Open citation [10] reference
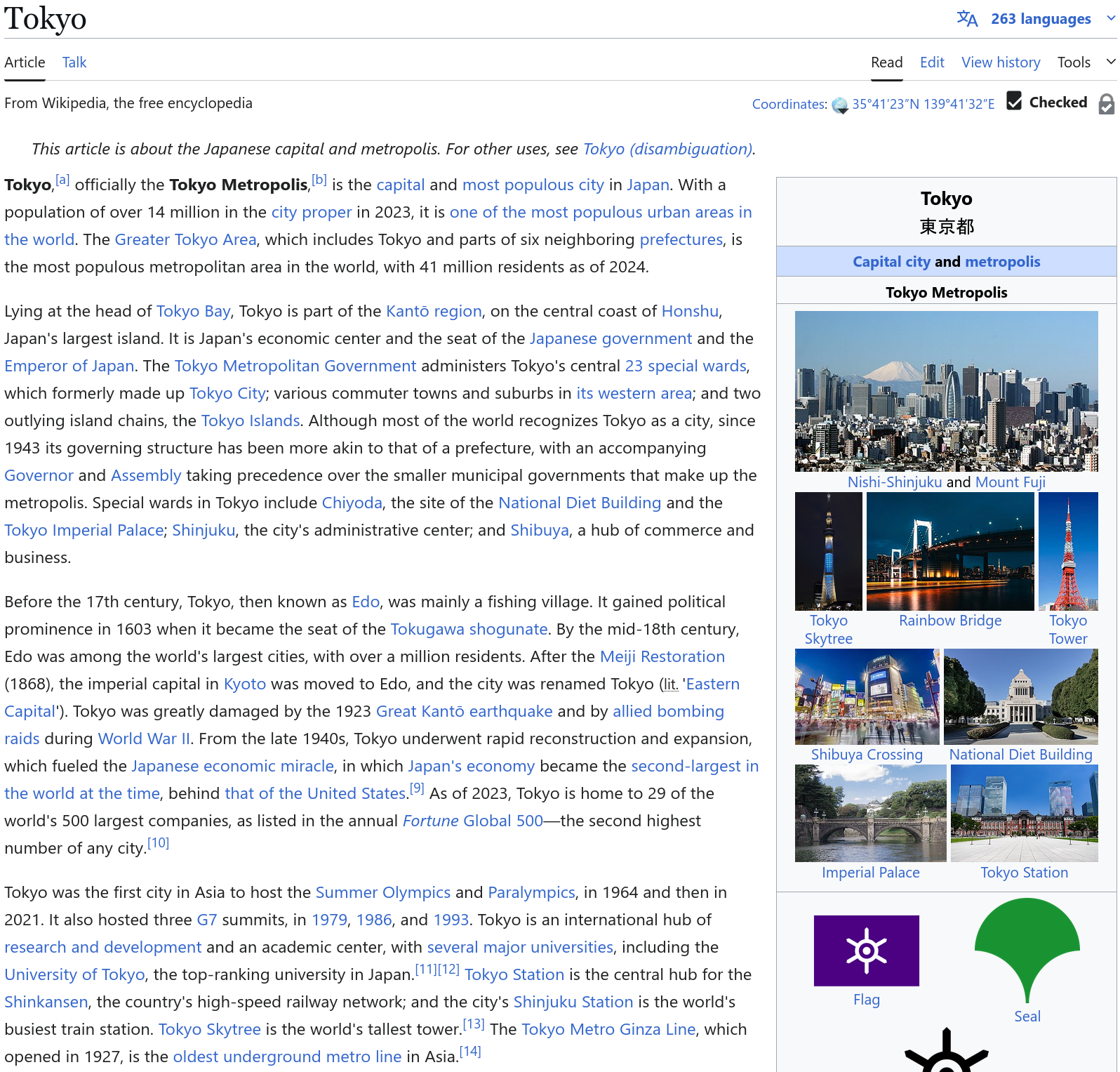This screenshot has width=1120, height=1072. point(158,842)
